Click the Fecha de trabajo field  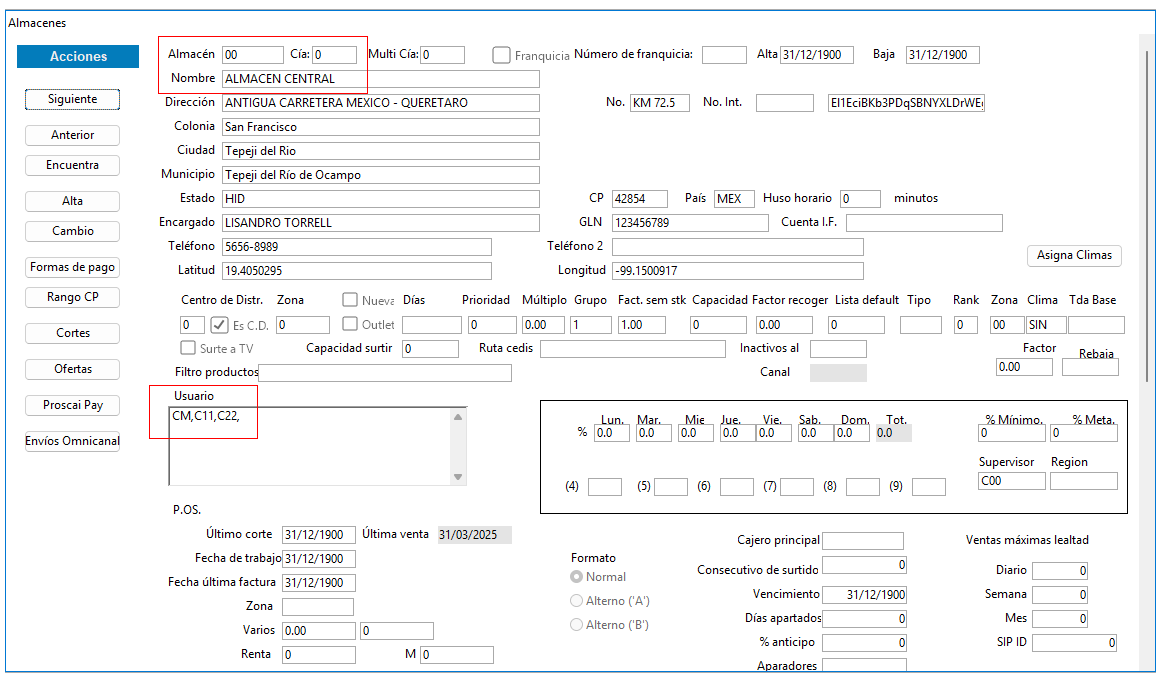pyautogui.click(x=319, y=559)
